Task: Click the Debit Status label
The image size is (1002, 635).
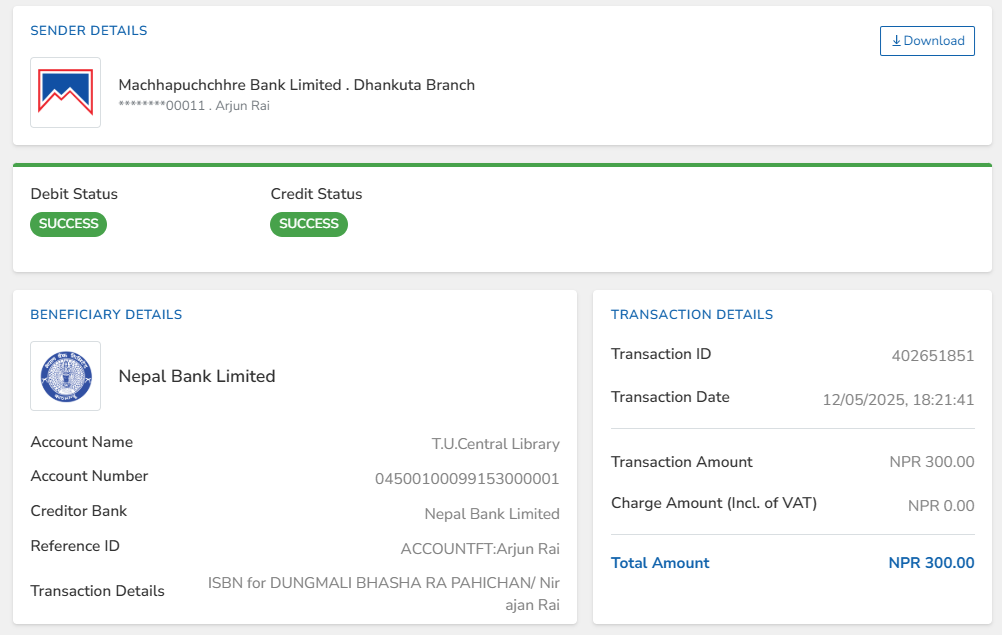Action: coord(74,194)
